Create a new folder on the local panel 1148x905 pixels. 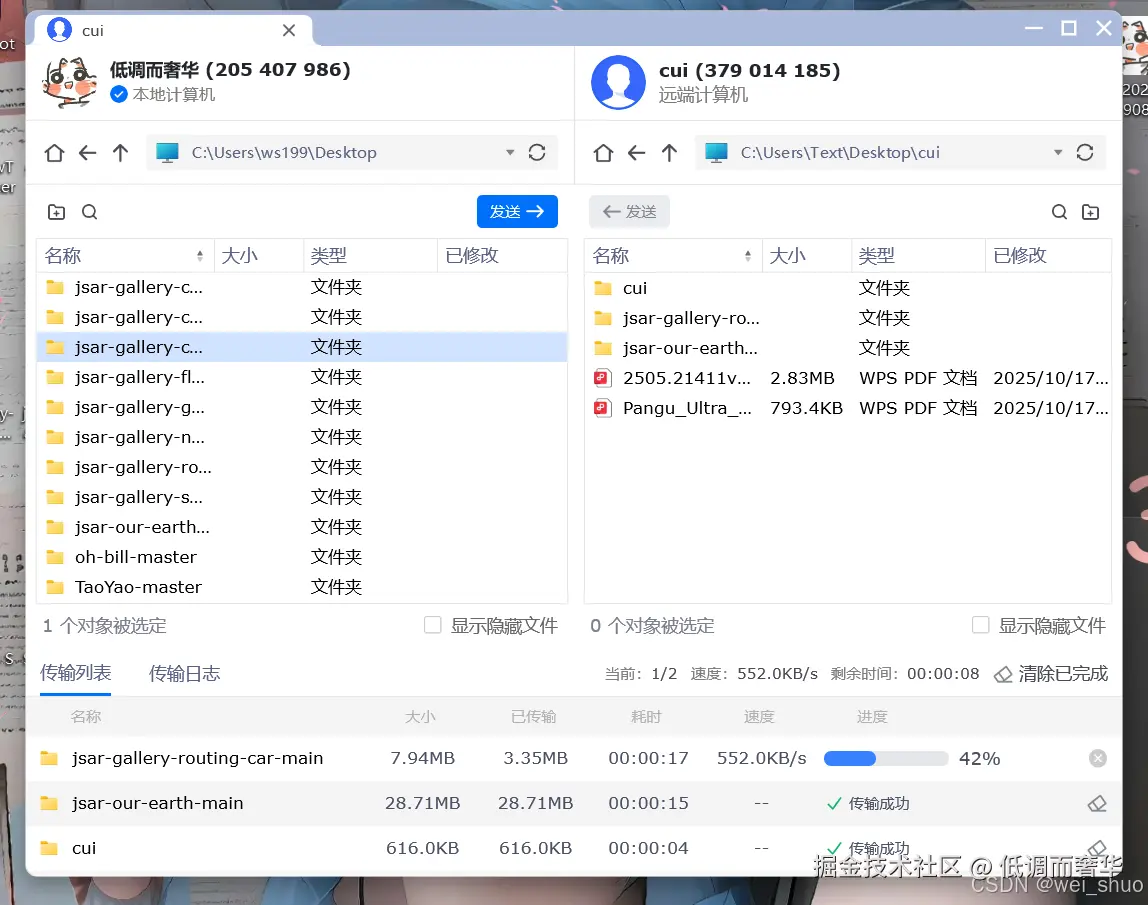click(56, 211)
